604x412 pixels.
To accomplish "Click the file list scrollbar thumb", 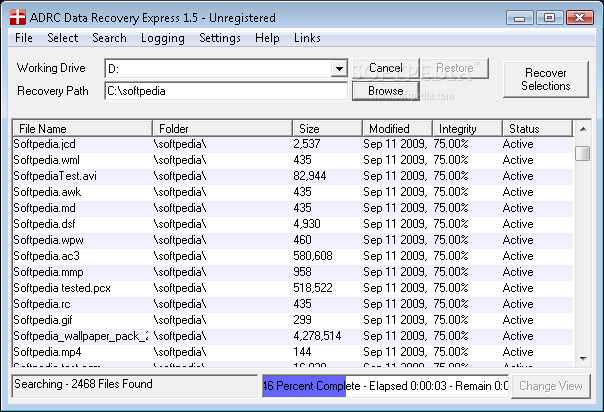I will pyautogui.click(x=582, y=153).
